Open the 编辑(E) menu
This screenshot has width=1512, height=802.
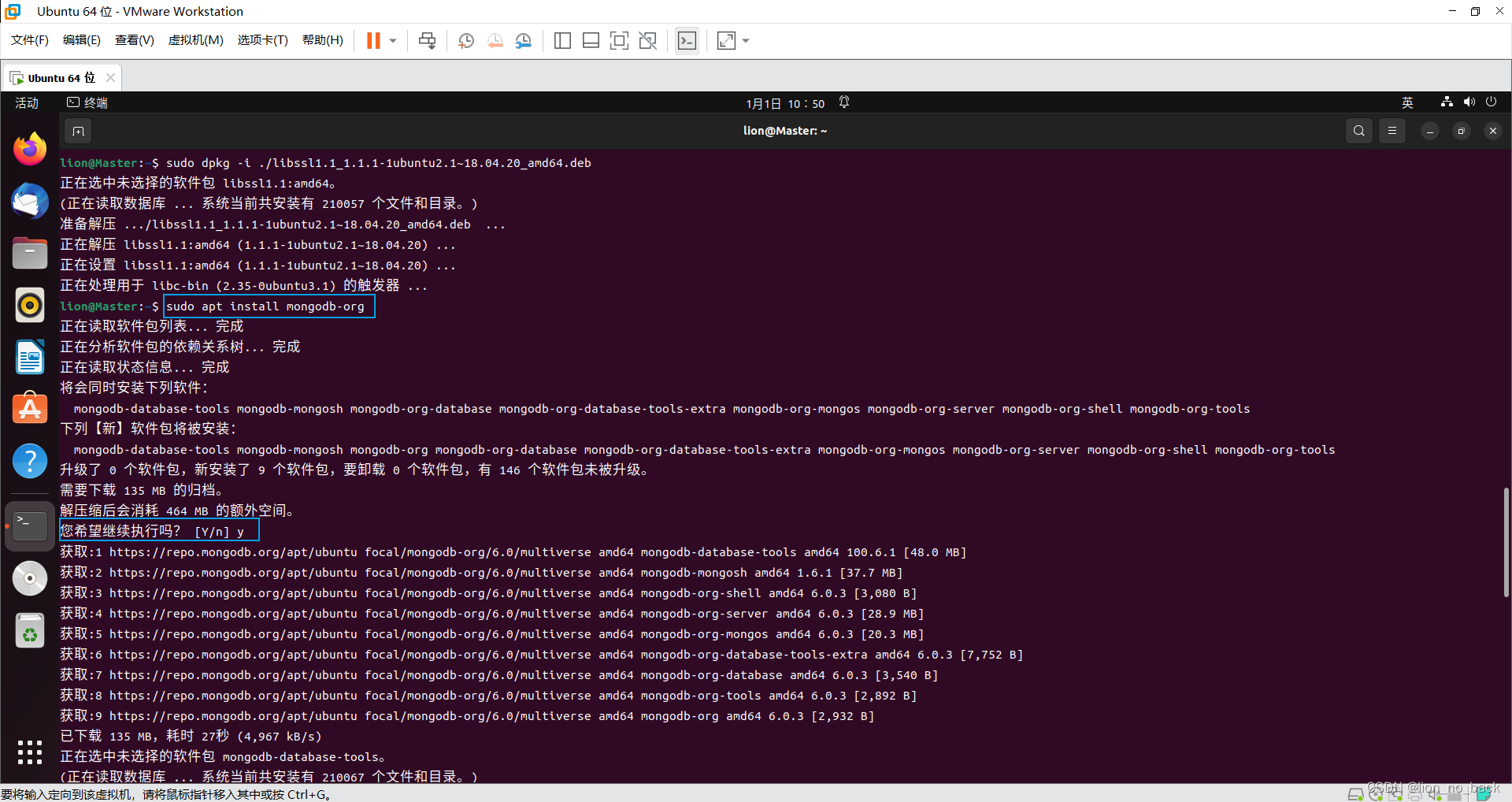coord(82,40)
